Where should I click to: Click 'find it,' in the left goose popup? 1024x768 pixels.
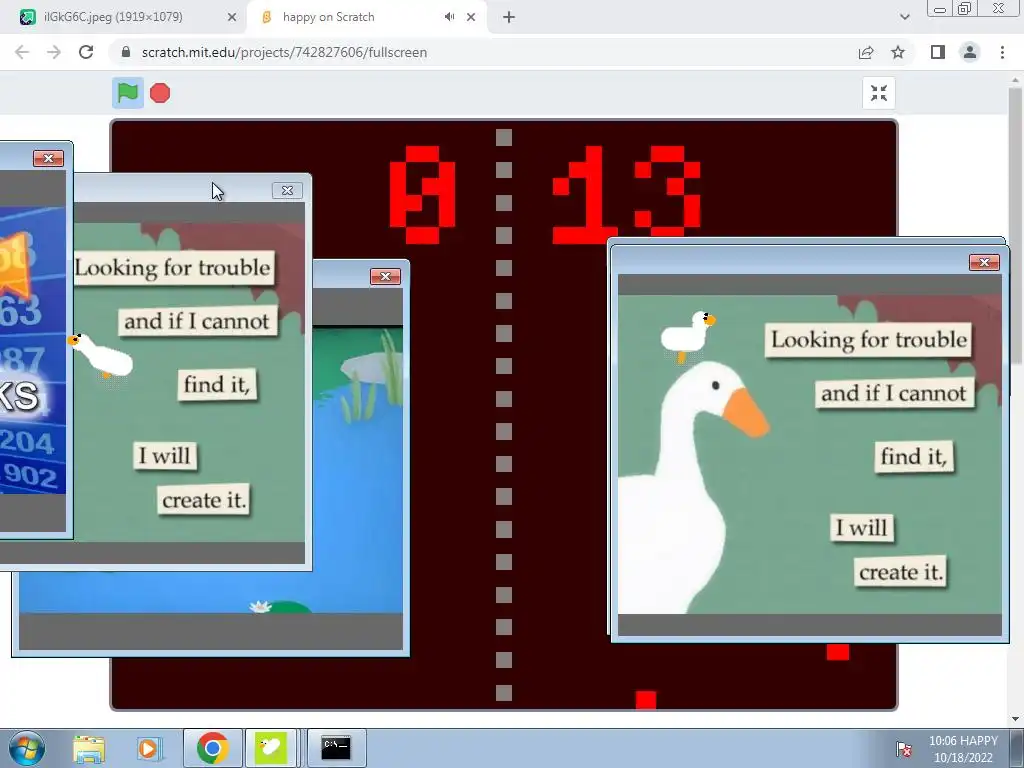coord(217,384)
